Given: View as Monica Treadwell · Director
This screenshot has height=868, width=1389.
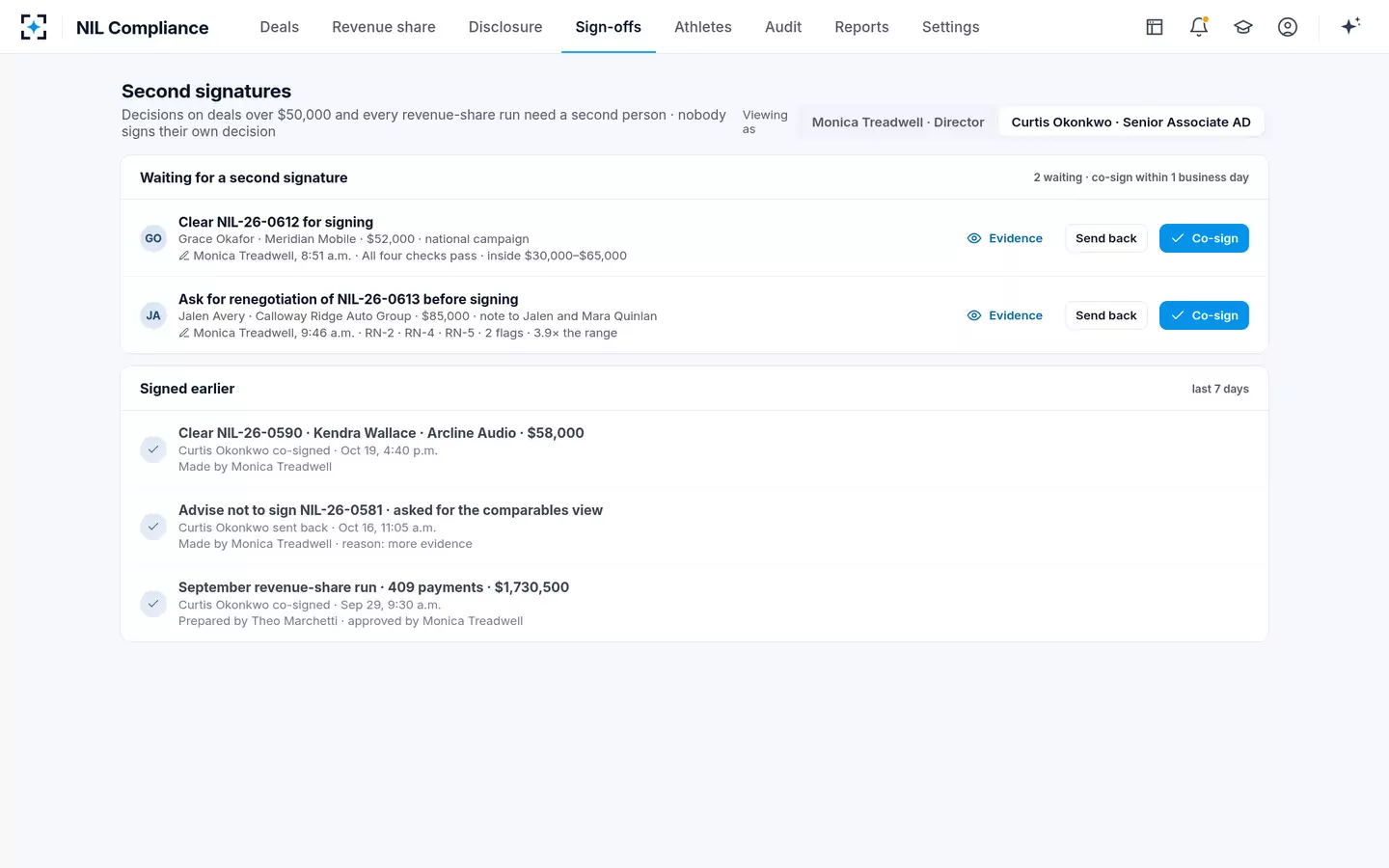Looking at the screenshot, I should [898, 122].
